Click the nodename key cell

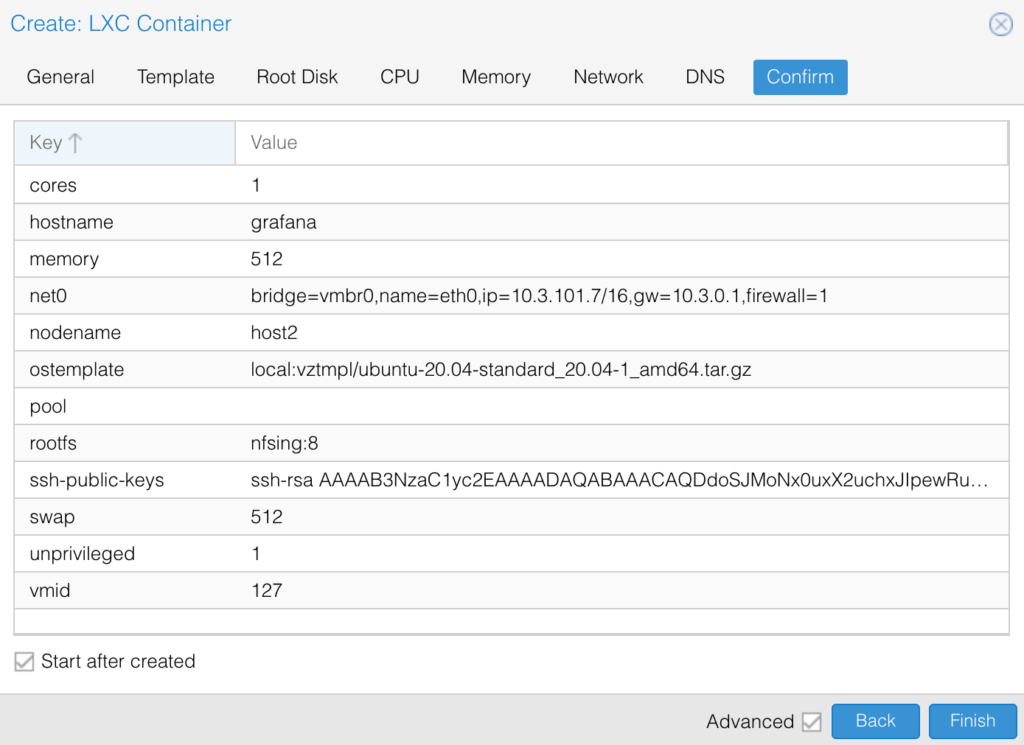(124, 333)
